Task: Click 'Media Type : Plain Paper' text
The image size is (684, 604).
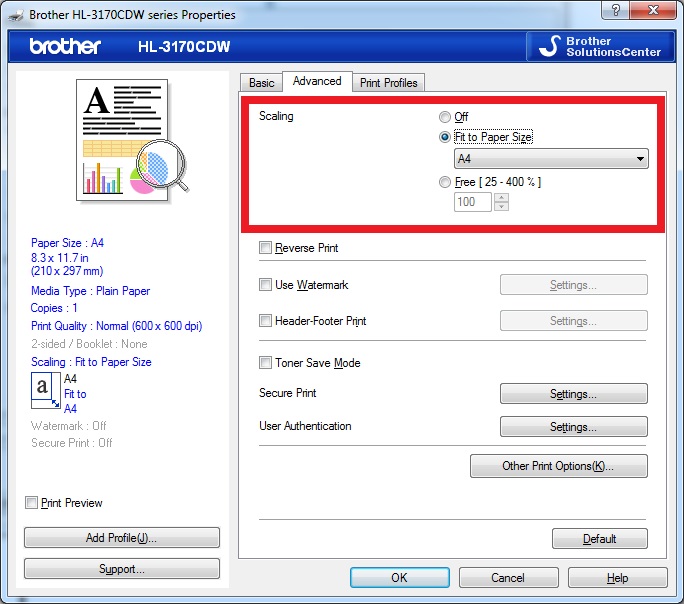Action: click(90, 291)
